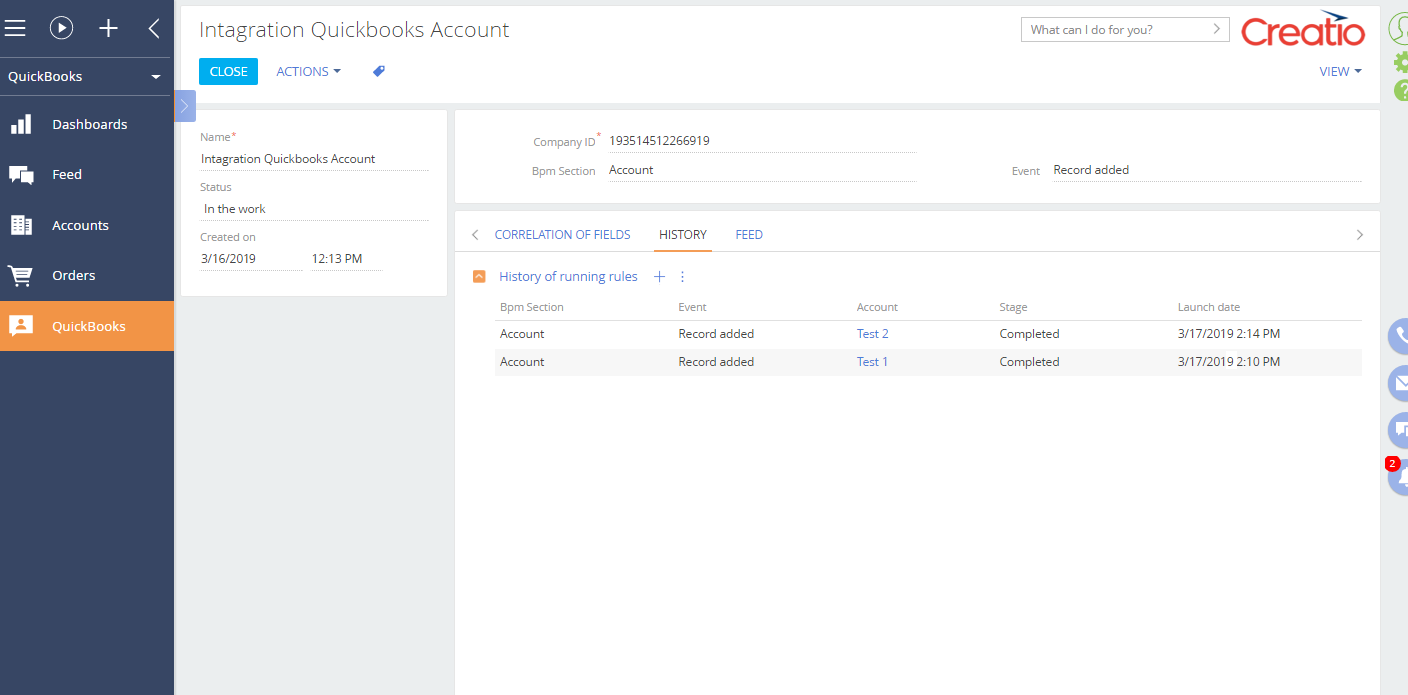Open the Dashboards section
This screenshot has height=695, width=1408.
[x=89, y=123]
